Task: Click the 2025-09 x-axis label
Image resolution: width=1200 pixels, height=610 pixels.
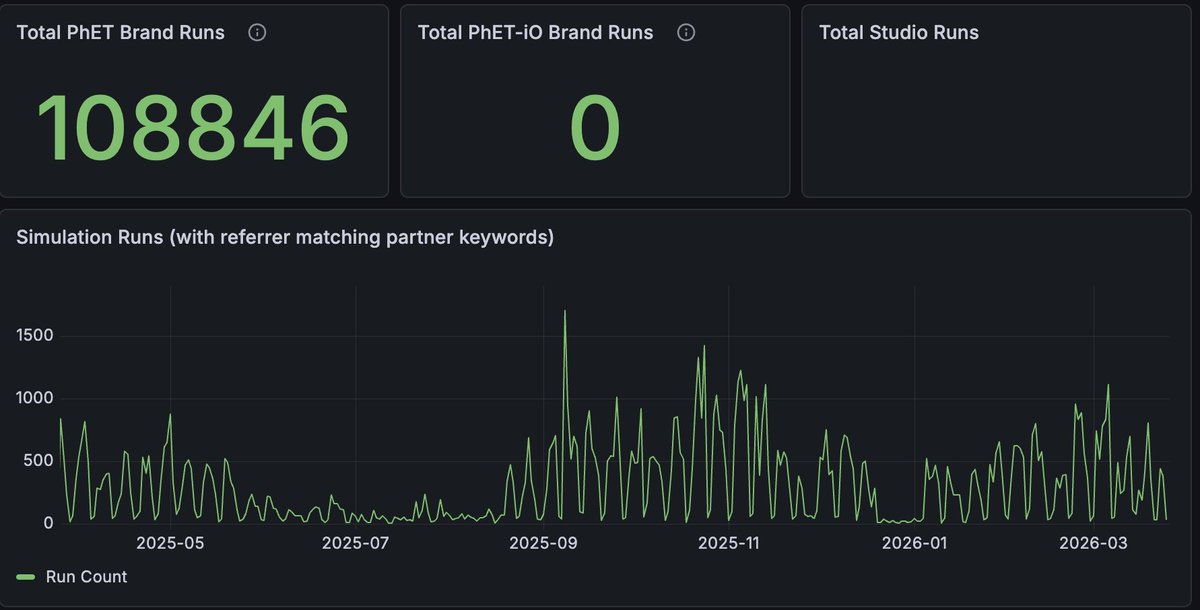Action: click(543, 543)
